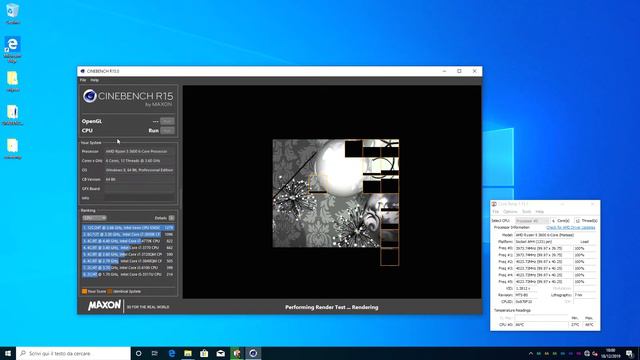Click the GFX Board field
Image resolution: width=640 pixels, height=360 pixels.
(x=140, y=189)
